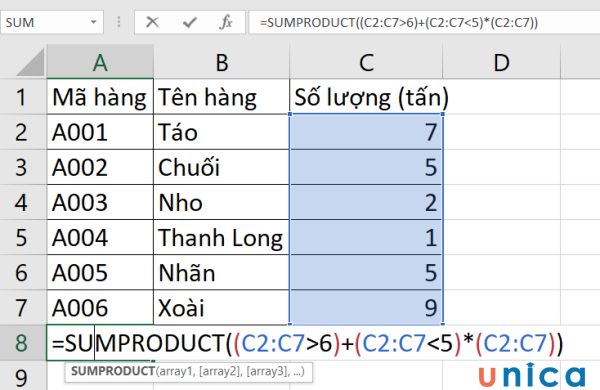The width and height of the screenshot is (600, 390).
Task: Click quantity cell 5 for Chuối
Action: click(366, 167)
